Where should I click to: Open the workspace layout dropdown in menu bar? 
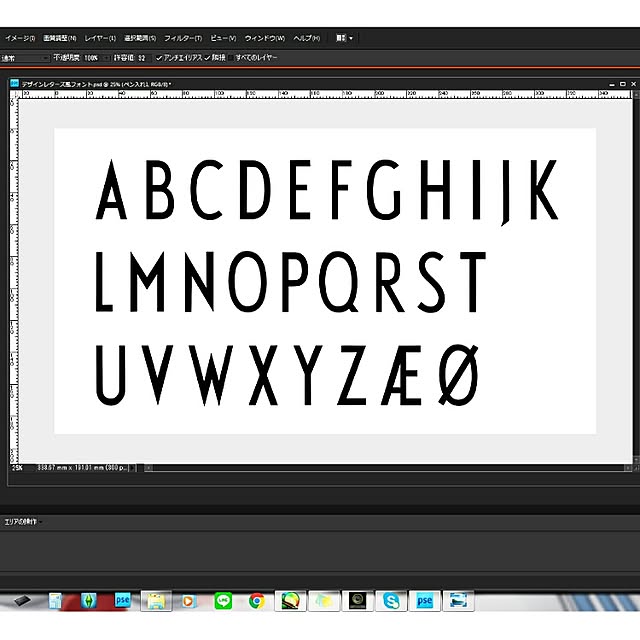(344, 38)
